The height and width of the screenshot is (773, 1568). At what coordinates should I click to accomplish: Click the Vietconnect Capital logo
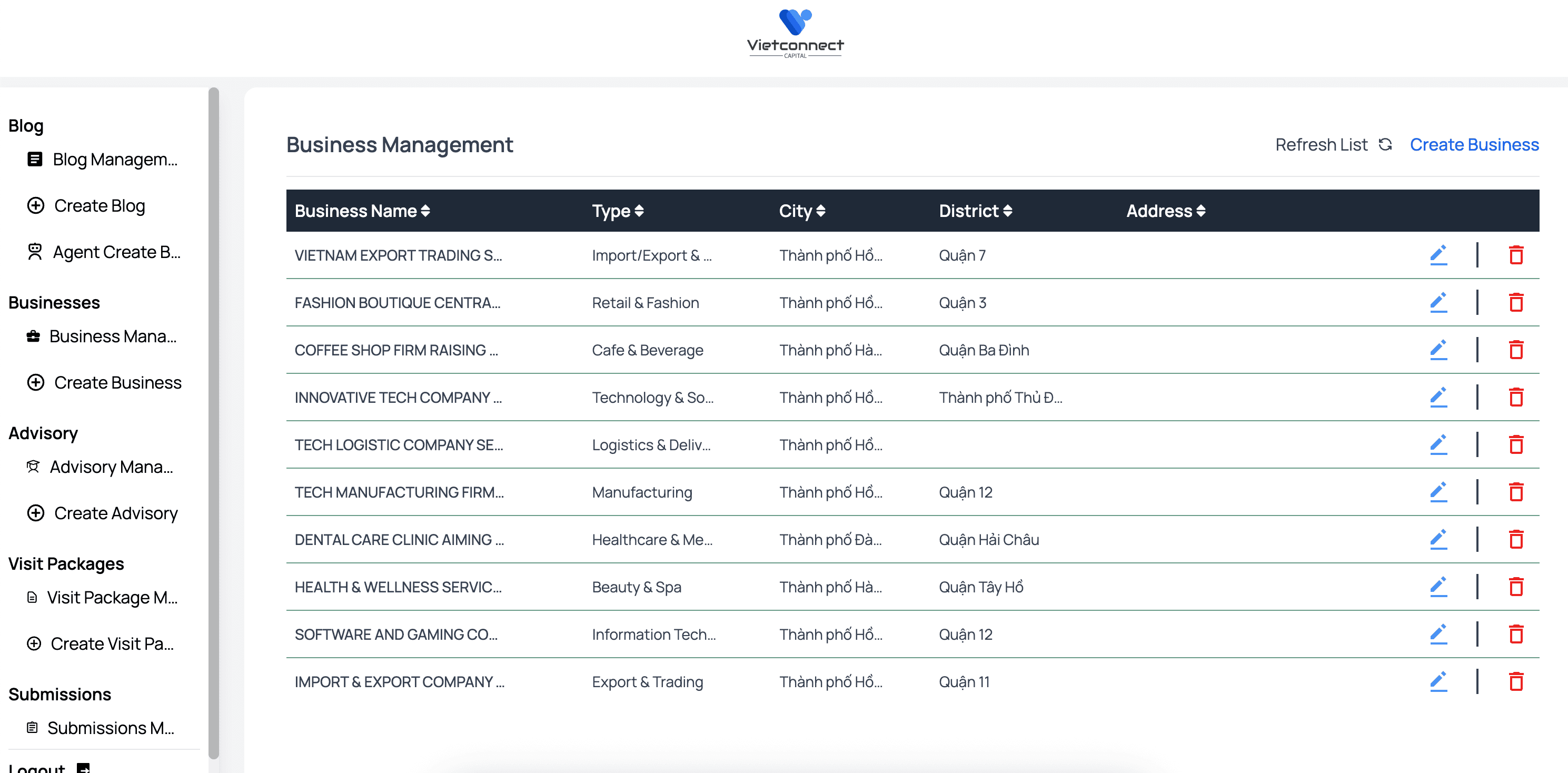(795, 34)
